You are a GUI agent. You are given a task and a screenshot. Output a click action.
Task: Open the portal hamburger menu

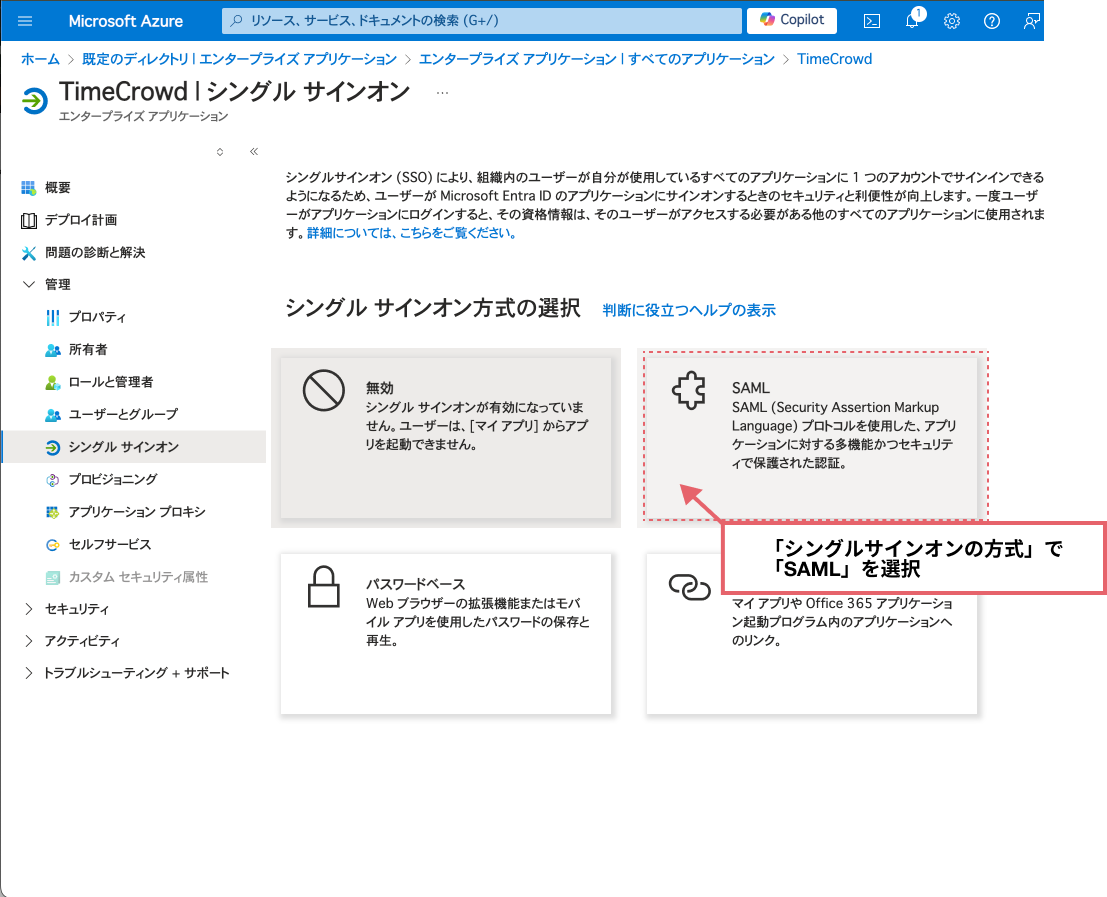[24, 21]
